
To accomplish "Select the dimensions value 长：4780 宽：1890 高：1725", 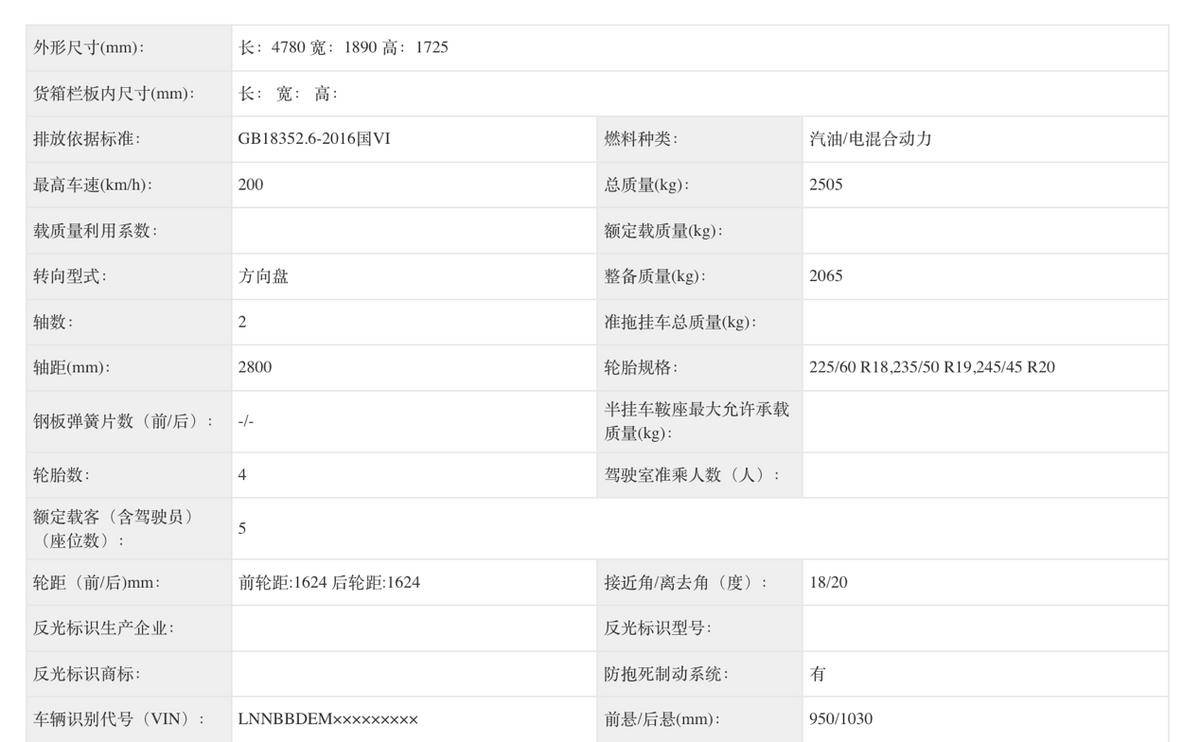I will click(343, 48).
